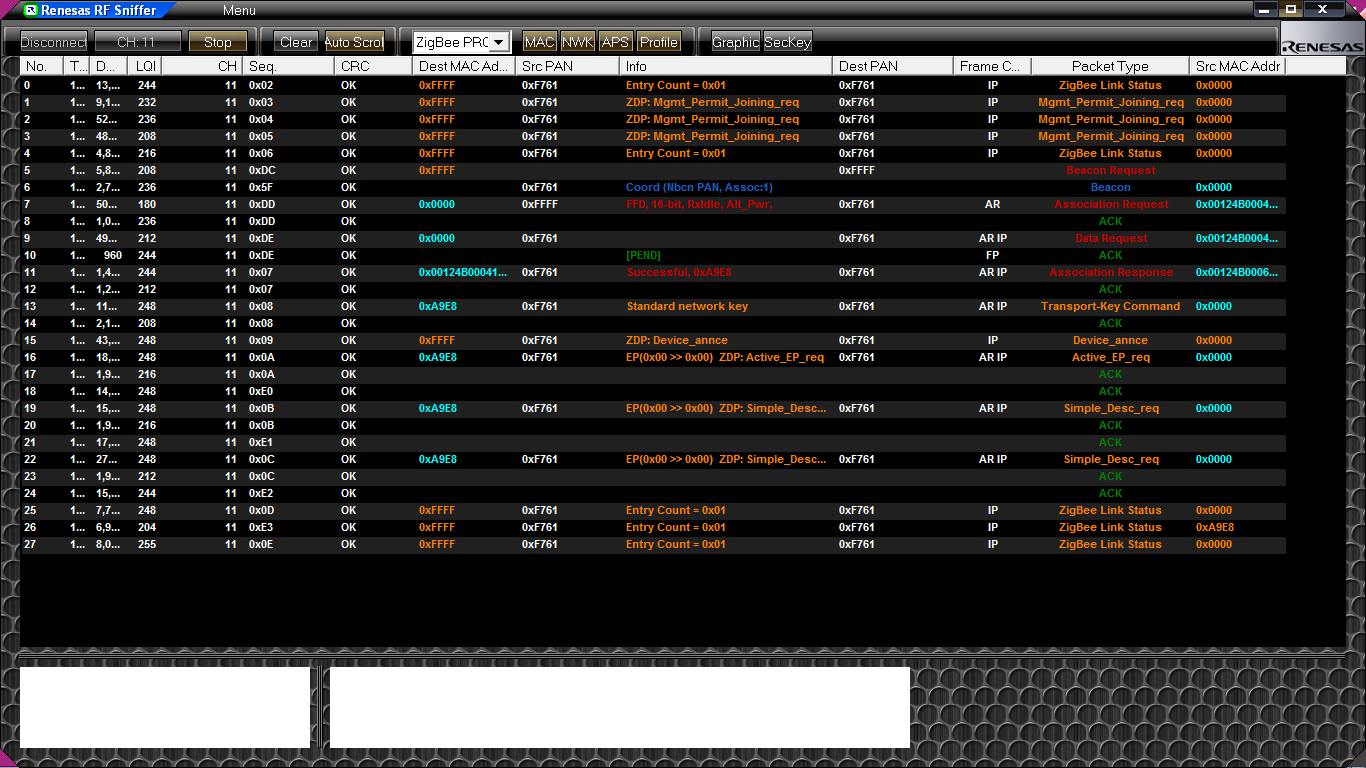1366x768 pixels.
Task: Click the Info column header
Action: tap(726, 66)
